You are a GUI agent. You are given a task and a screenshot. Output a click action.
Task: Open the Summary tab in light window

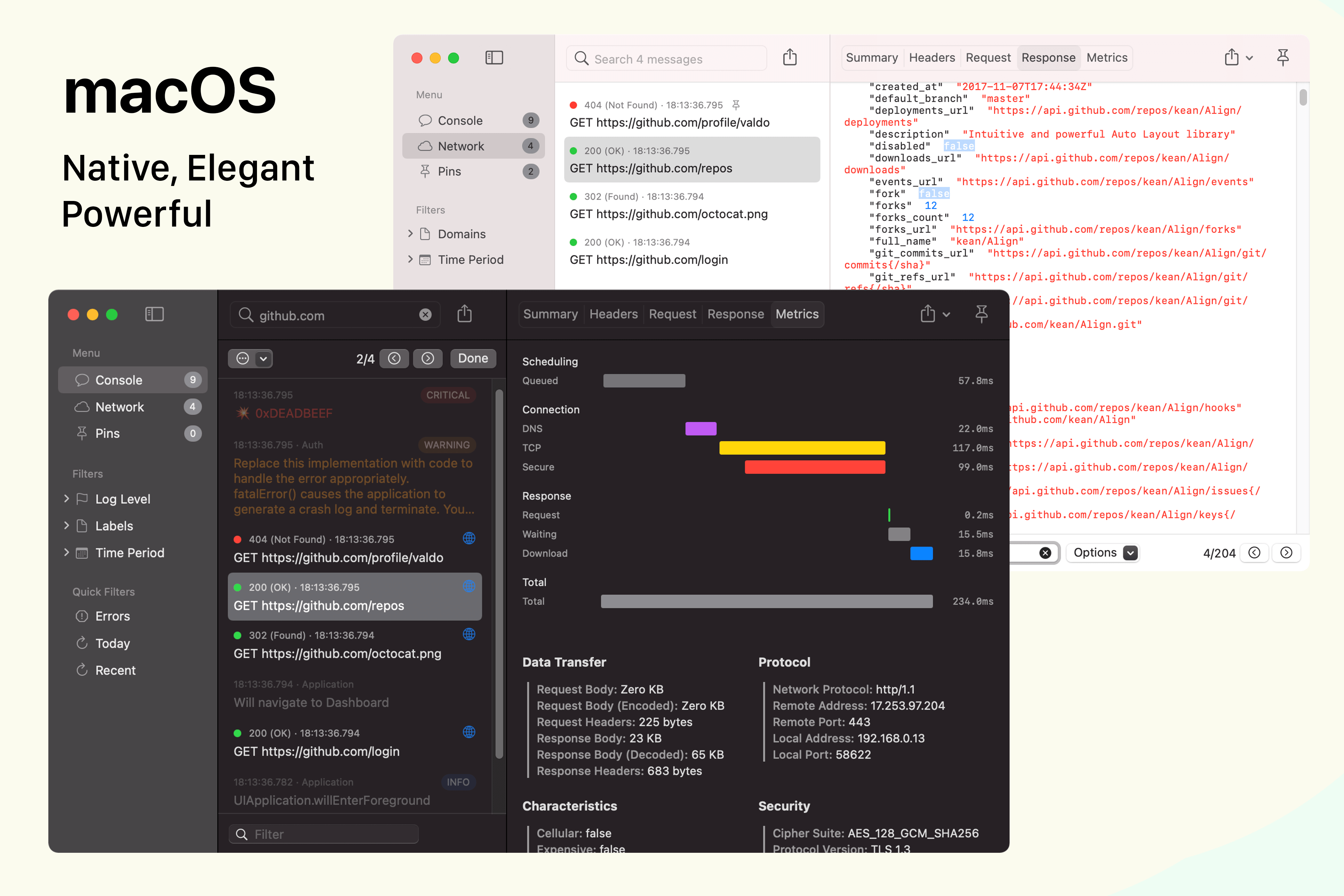pos(871,58)
